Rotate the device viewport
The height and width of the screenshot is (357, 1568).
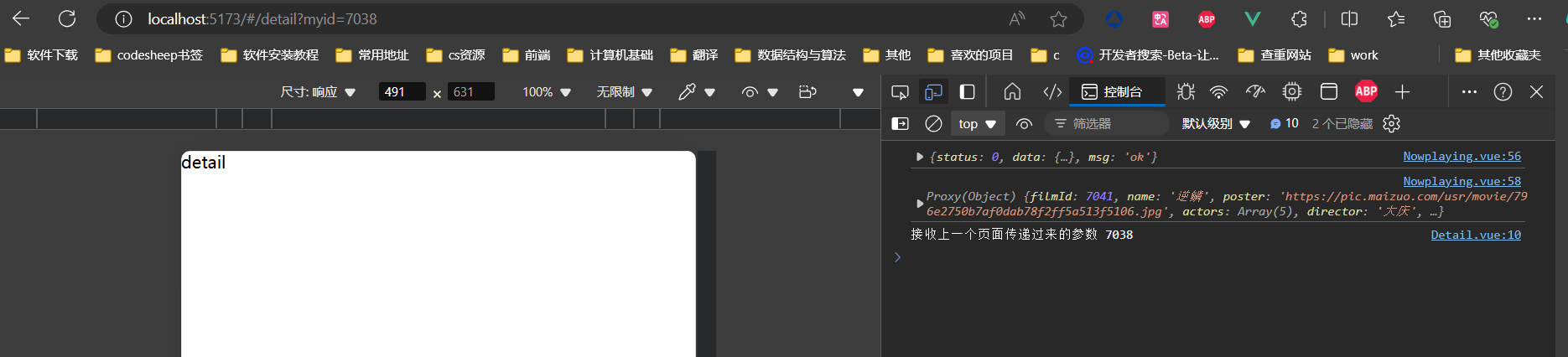pyautogui.click(x=807, y=91)
